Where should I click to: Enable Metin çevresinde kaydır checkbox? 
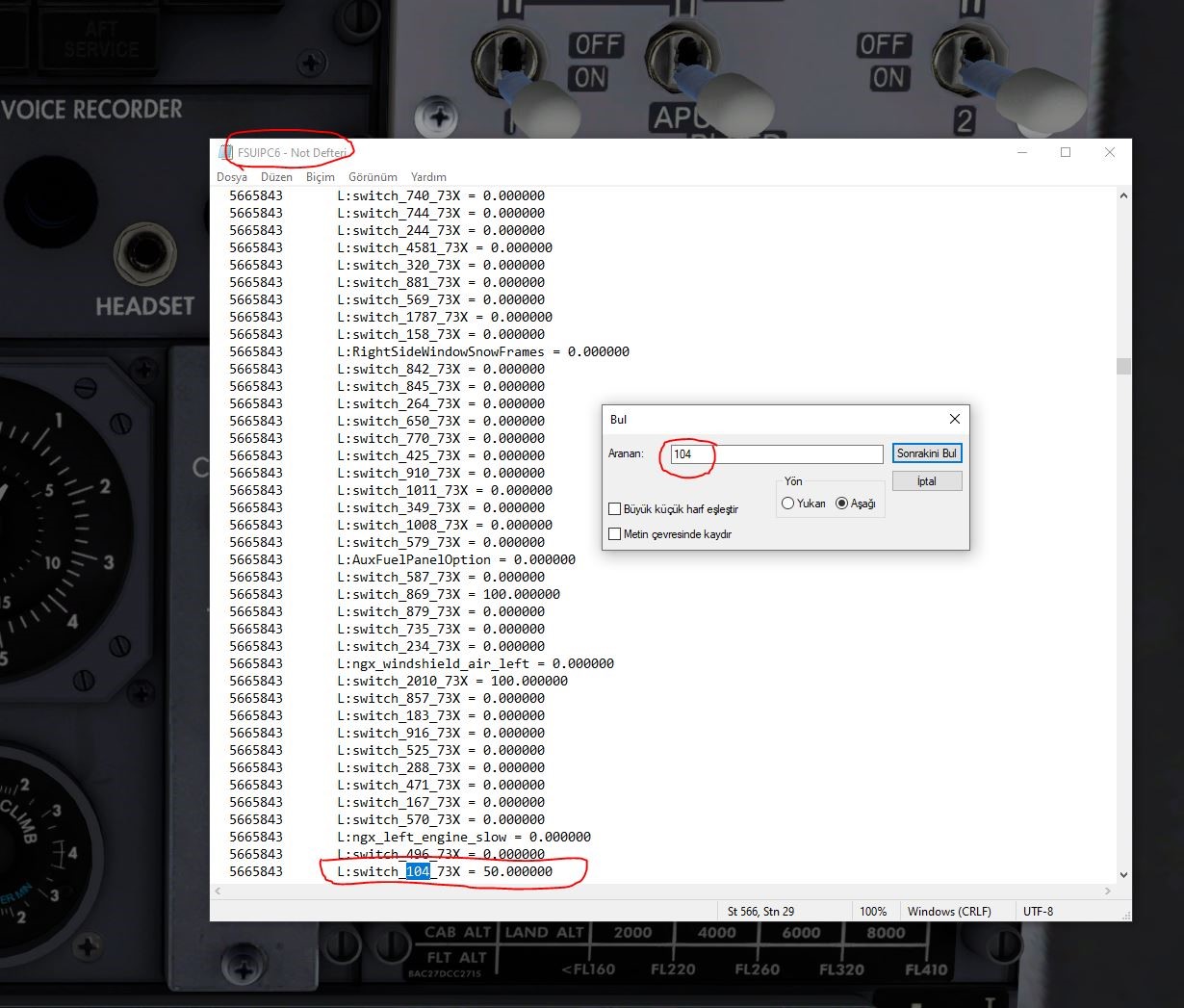coord(670,534)
